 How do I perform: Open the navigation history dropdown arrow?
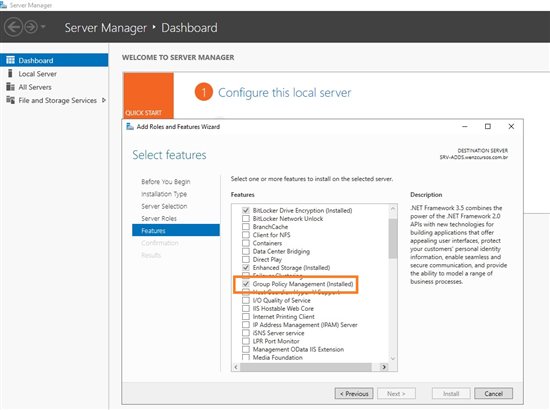coord(43,27)
